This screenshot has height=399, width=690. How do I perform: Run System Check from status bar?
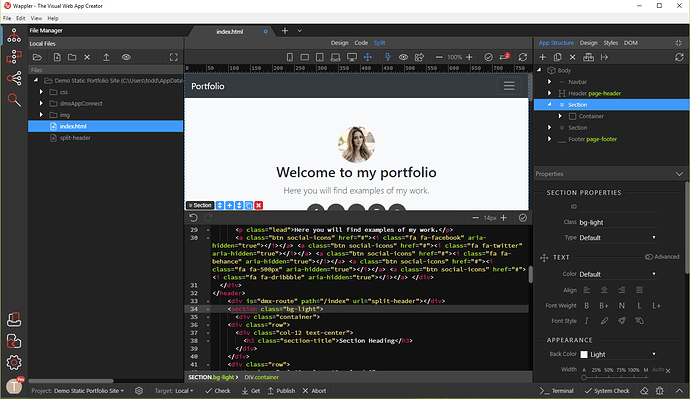click(608, 391)
